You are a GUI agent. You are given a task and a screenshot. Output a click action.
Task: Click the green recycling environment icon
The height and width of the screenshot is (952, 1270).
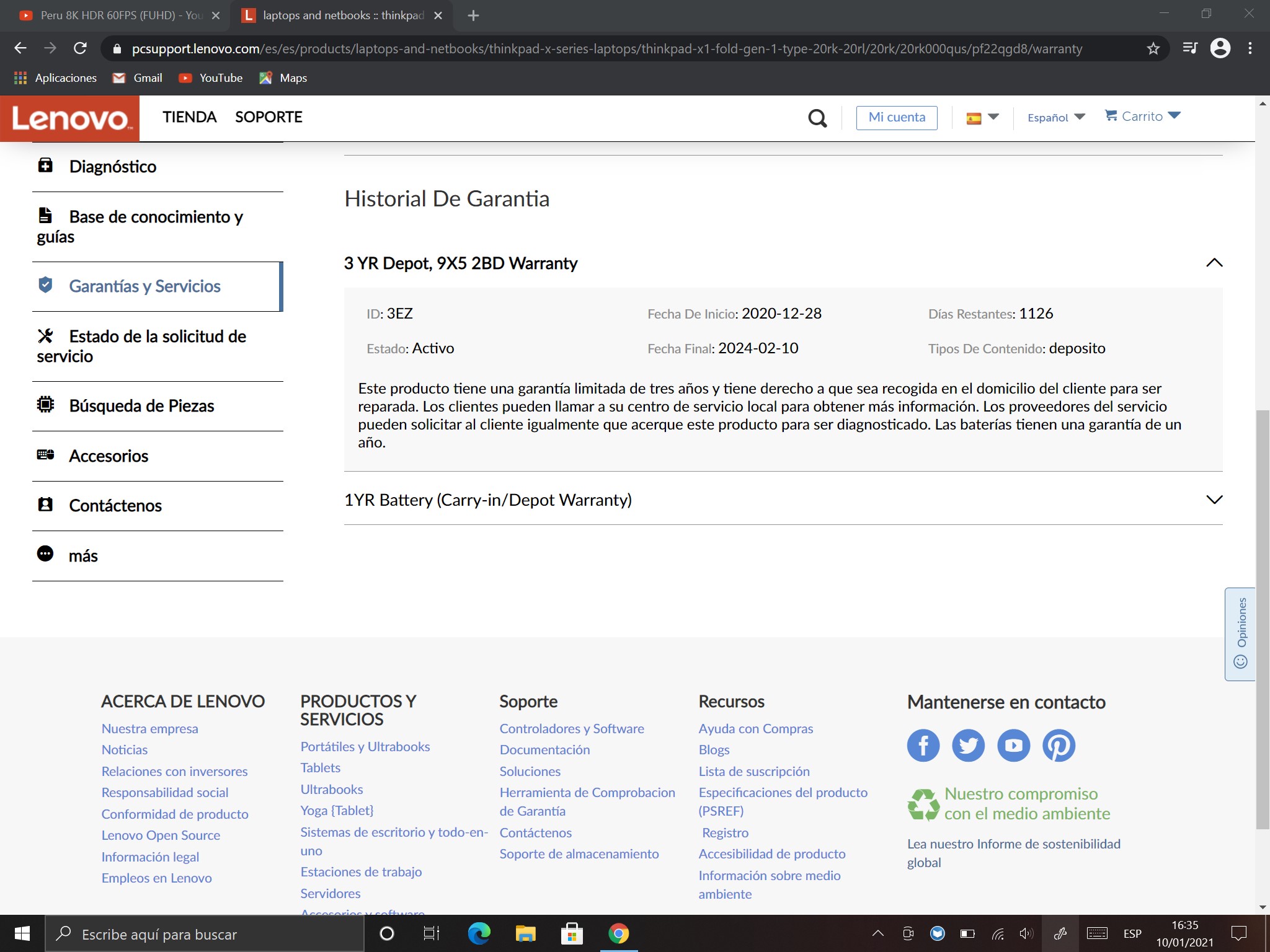click(923, 804)
